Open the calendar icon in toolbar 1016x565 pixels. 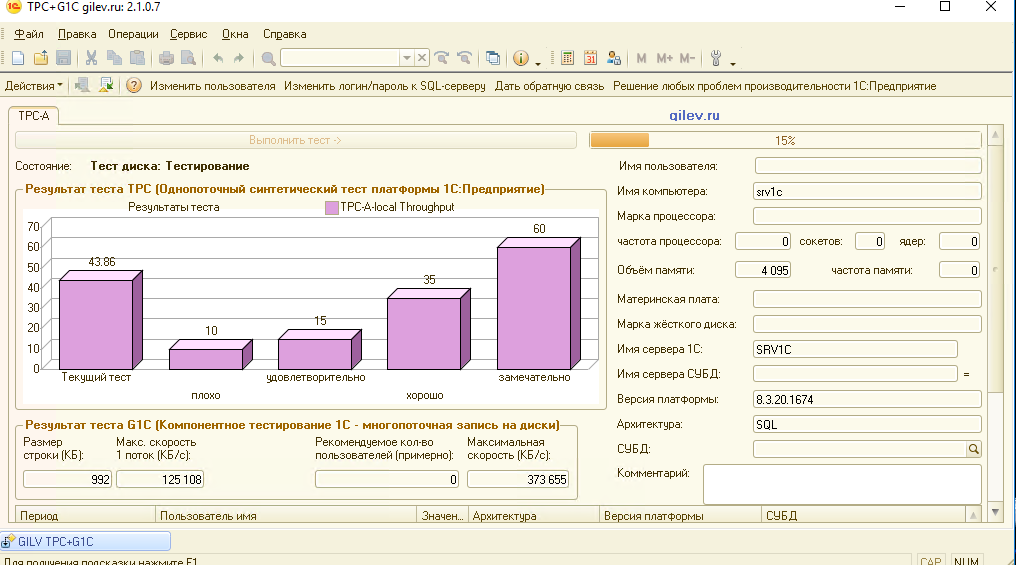(x=590, y=58)
